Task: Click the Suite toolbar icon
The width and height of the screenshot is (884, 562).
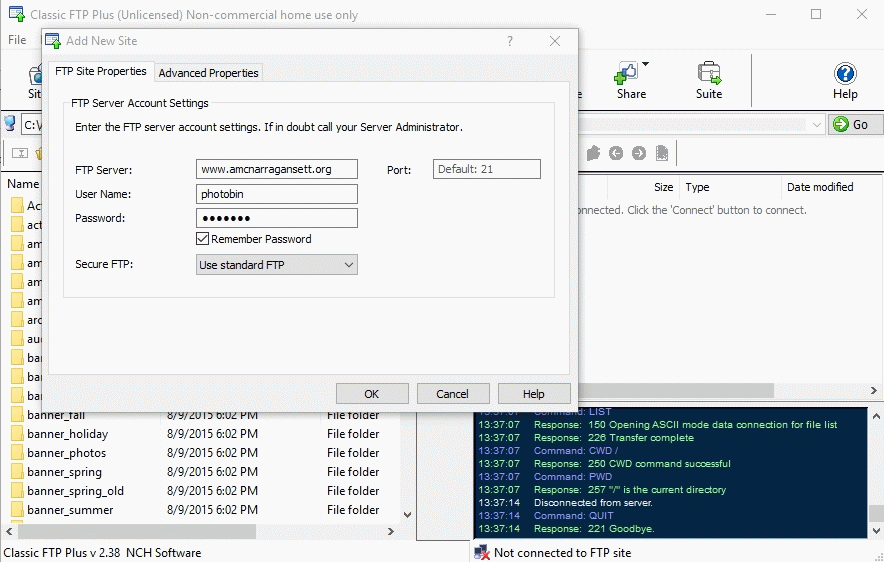Action: click(709, 79)
